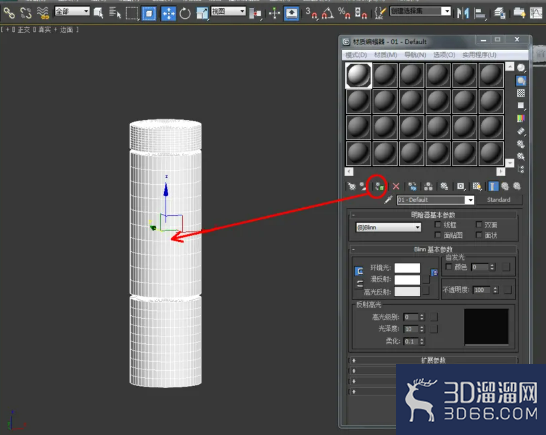Open the 视图 reference coordinate dropdown
The height and width of the screenshot is (435, 546).
228,11
